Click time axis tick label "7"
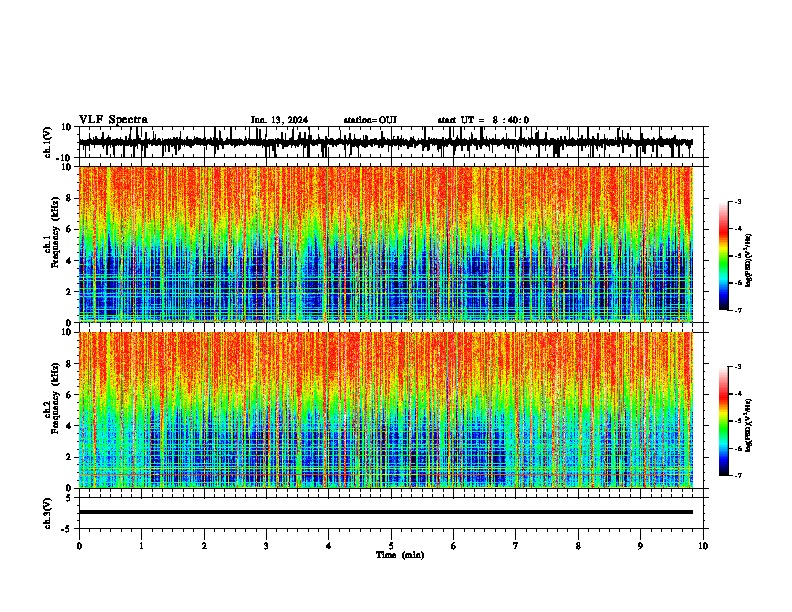 pos(516,546)
